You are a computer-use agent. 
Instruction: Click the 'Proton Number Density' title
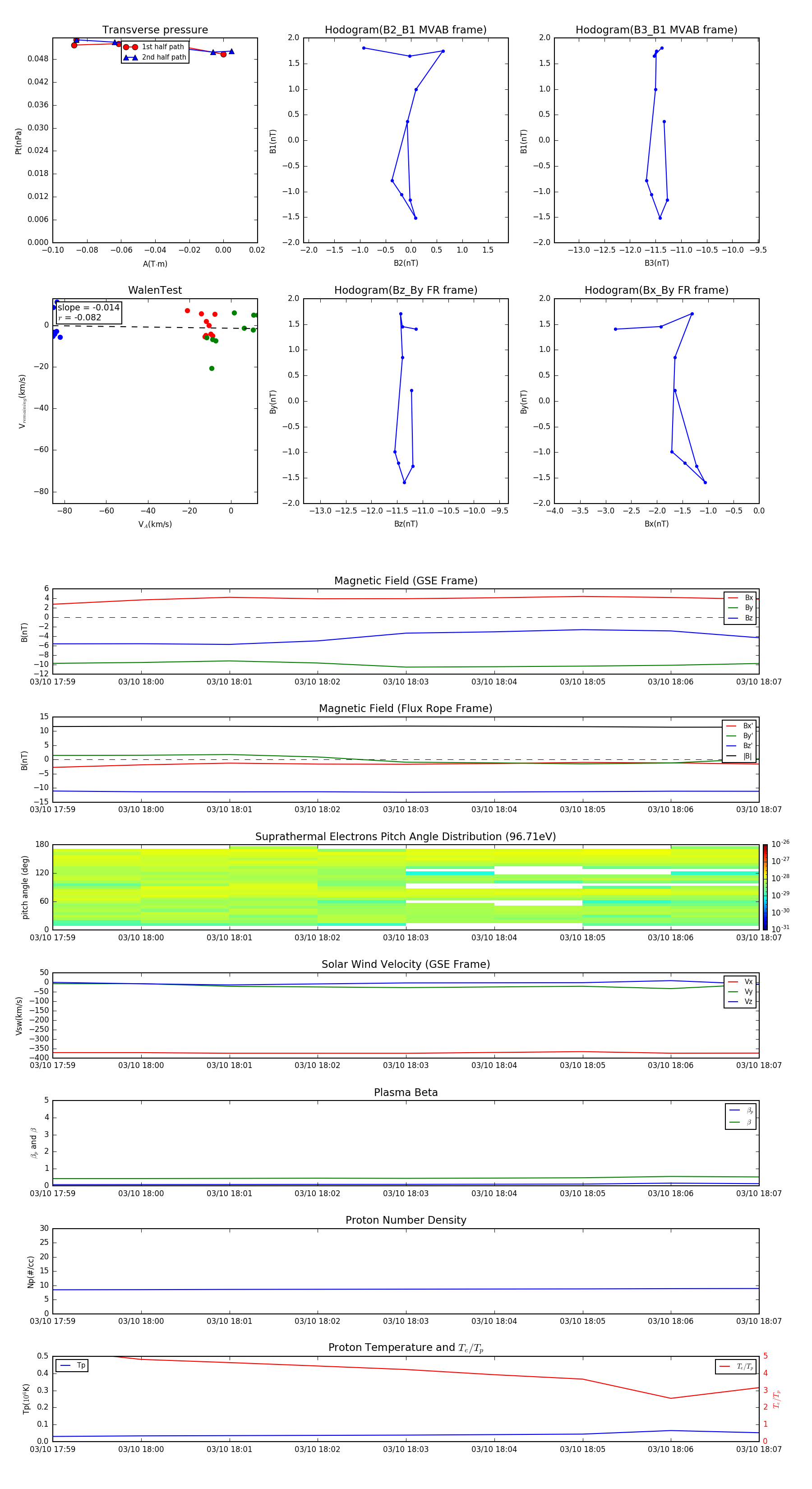coord(406,1220)
